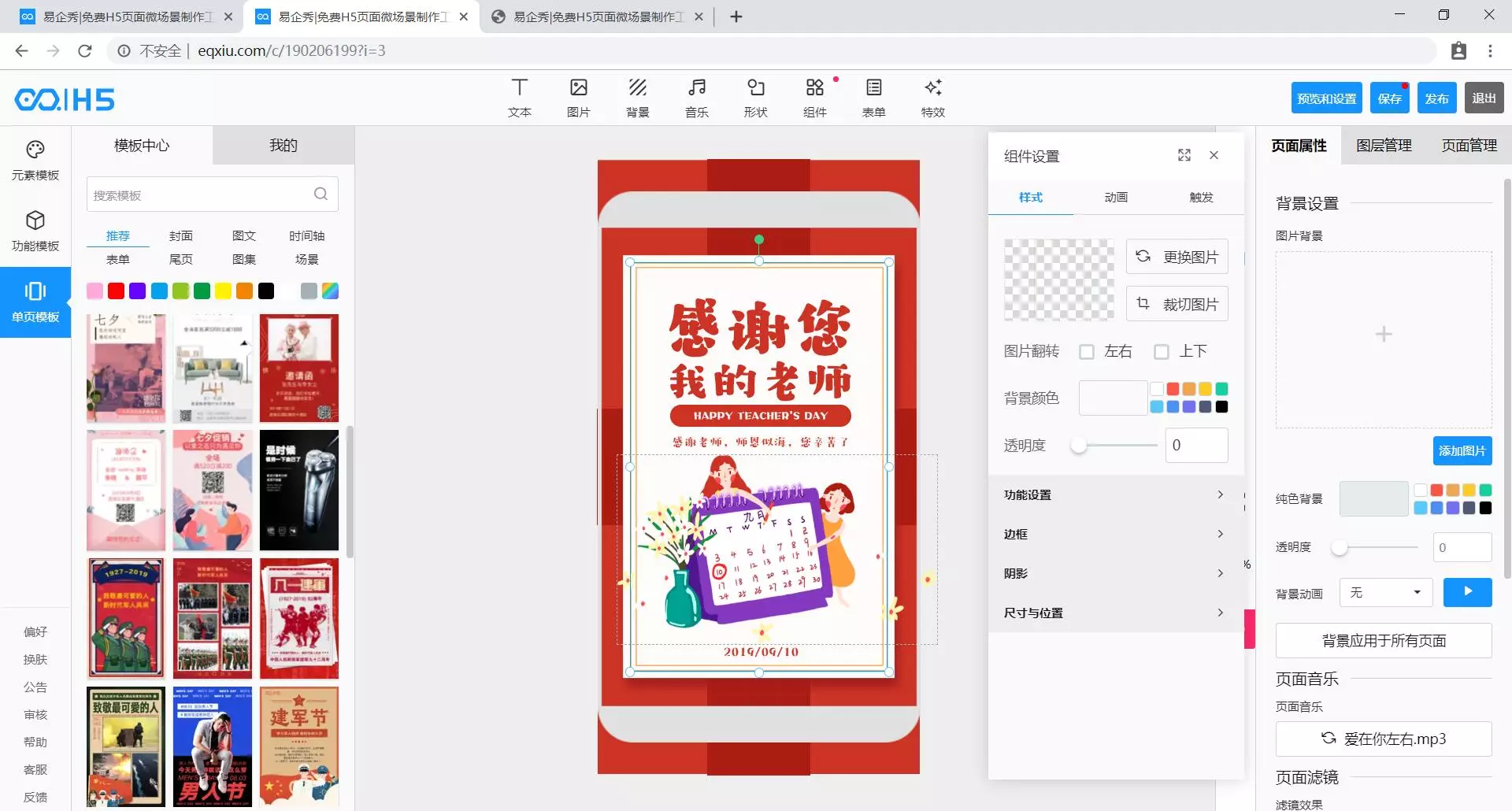Open the 特效 effects tool

click(933, 98)
